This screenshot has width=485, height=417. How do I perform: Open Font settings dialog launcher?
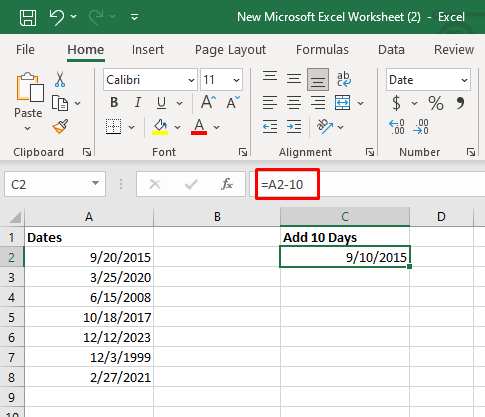point(243,152)
